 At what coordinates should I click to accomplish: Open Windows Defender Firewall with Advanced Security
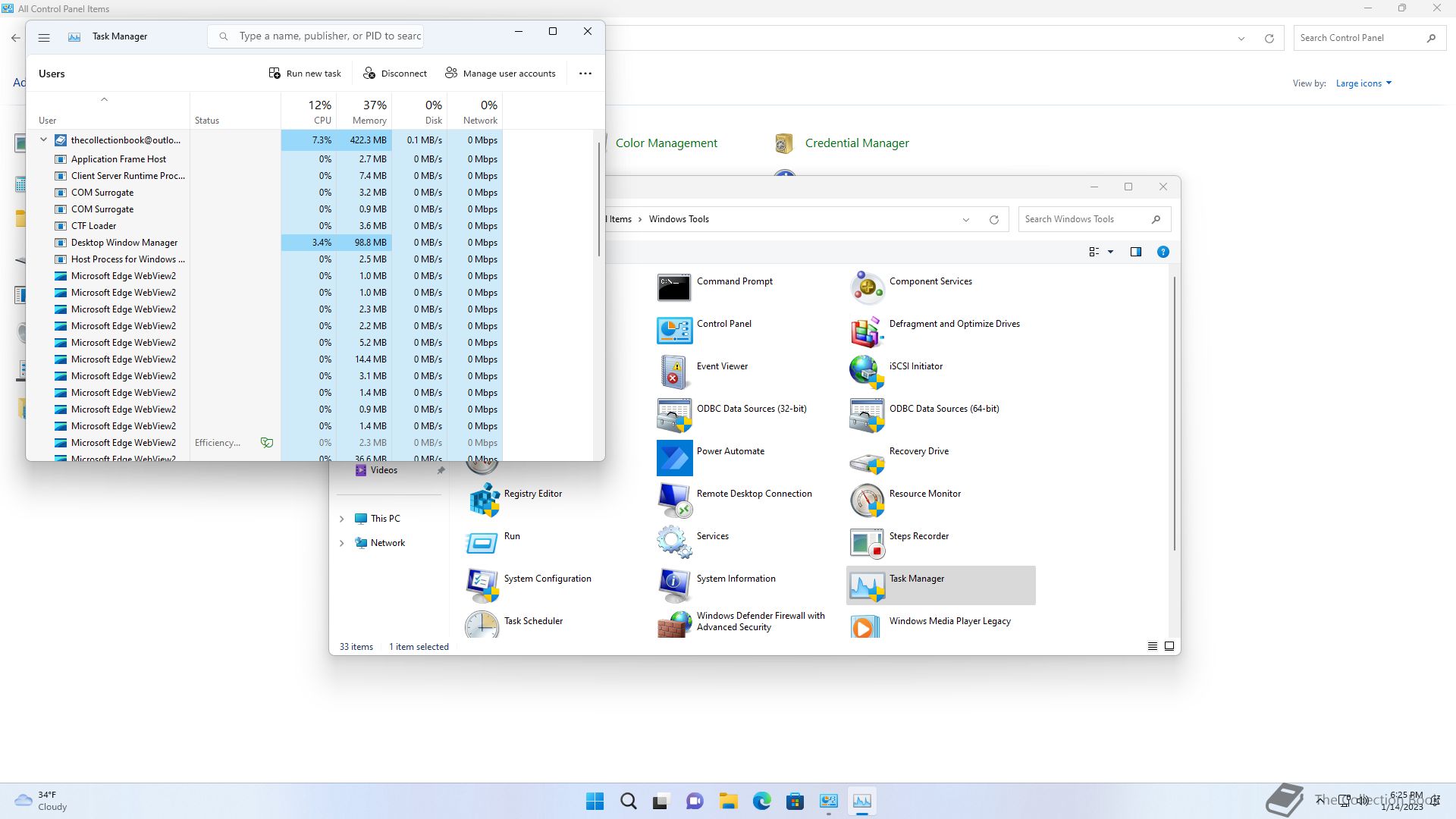[674, 624]
